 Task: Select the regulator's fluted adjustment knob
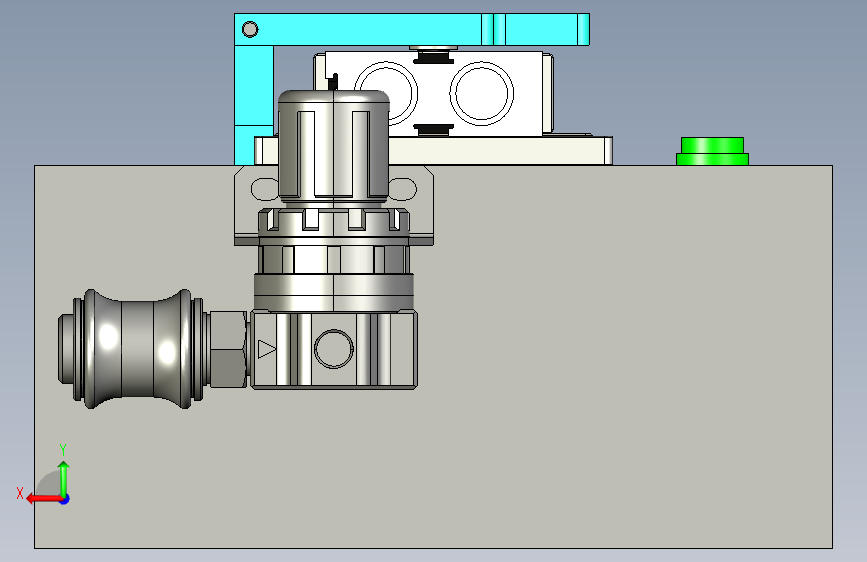(334, 148)
